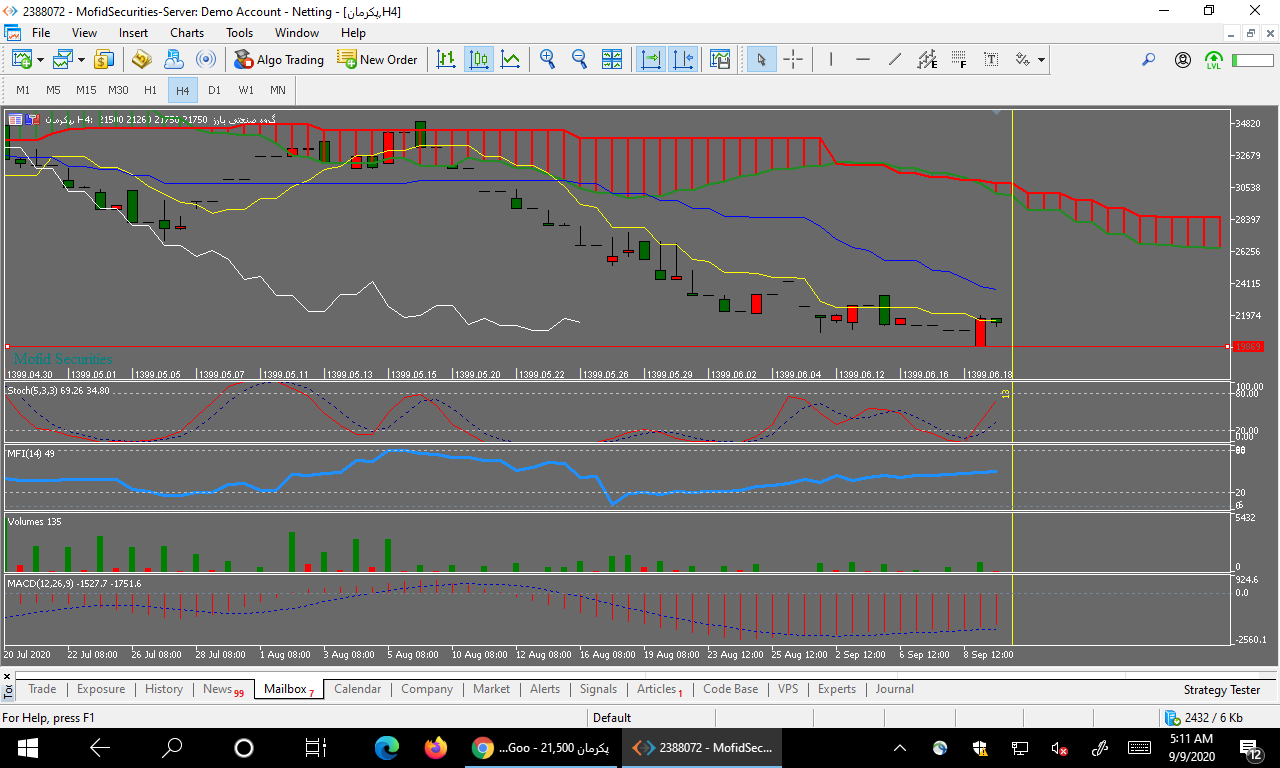The height and width of the screenshot is (768, 1280).
Task: Click the green LVL icon
Action: coord(1214,60)
